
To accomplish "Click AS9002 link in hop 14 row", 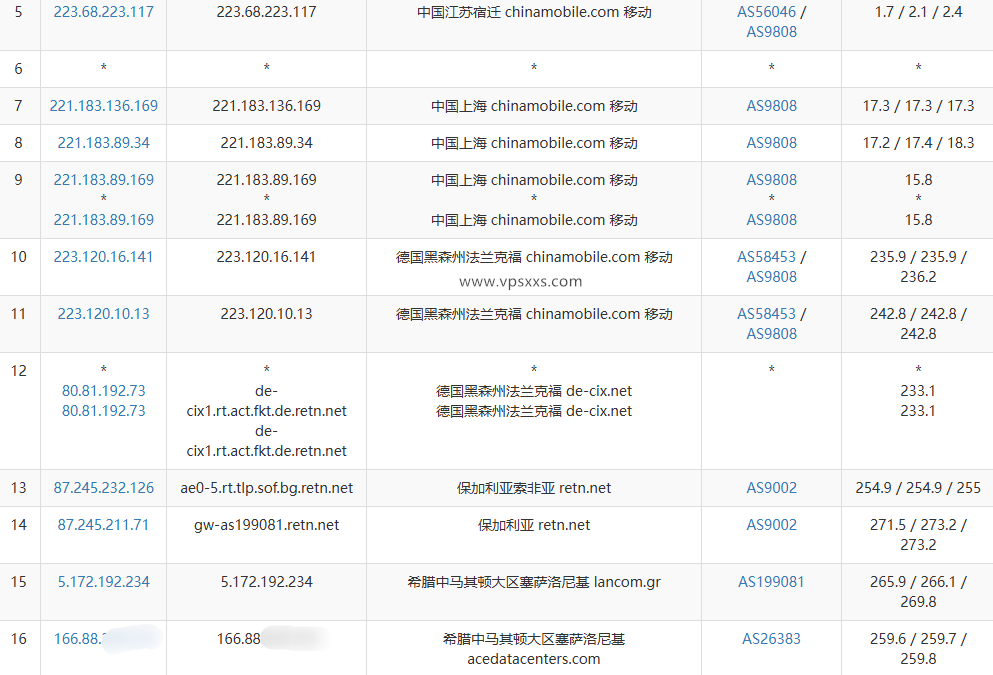I will click(x=771, y=525).
